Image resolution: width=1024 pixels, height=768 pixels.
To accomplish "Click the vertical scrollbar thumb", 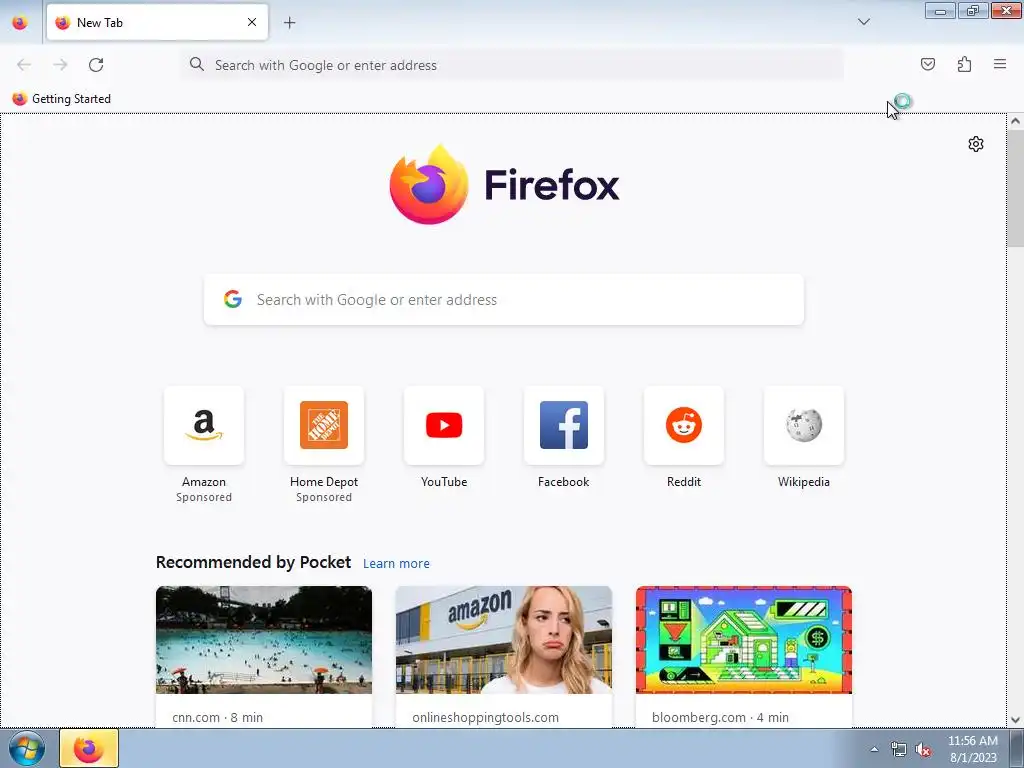I will pyautogui.click(x=1015, y=189).
